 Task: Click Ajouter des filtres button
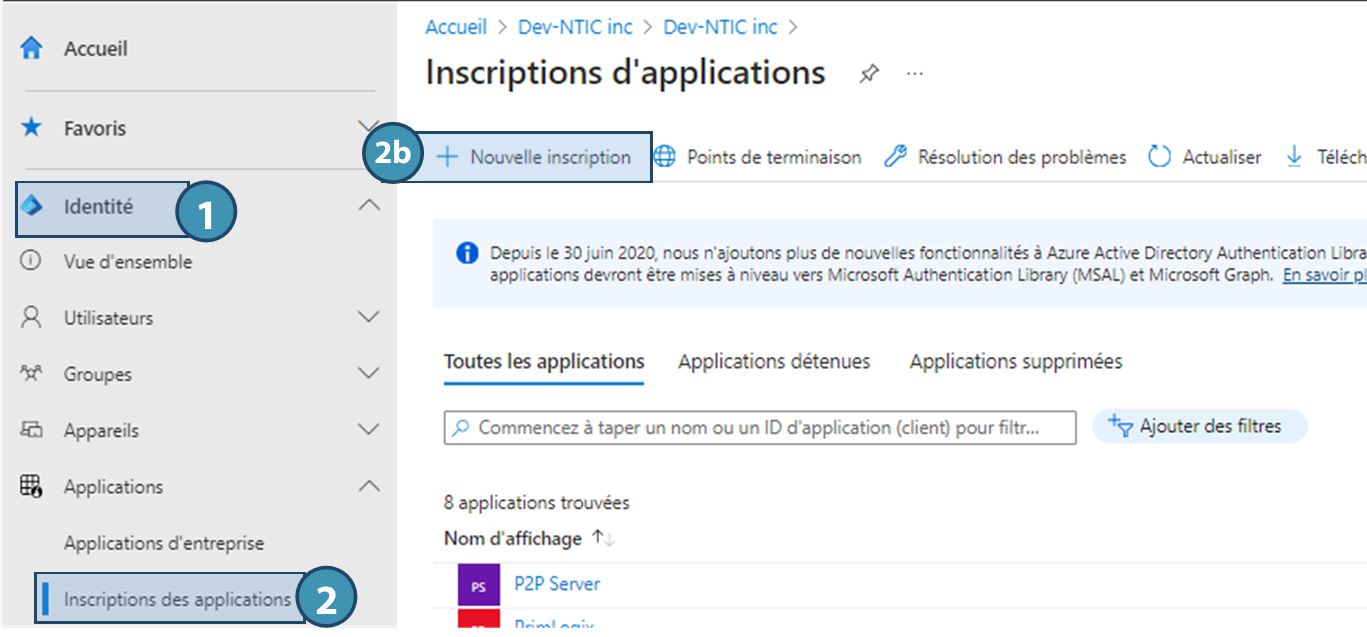(x=1199, y=426)
